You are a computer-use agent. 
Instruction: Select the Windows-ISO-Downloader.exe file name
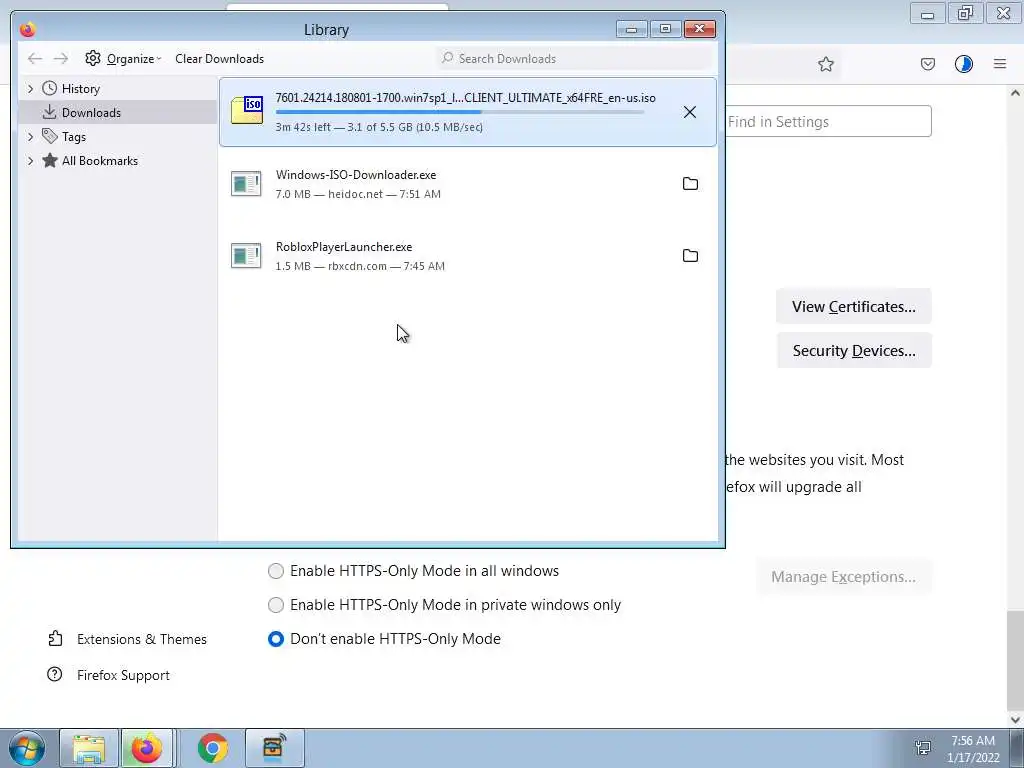[356, 174]
